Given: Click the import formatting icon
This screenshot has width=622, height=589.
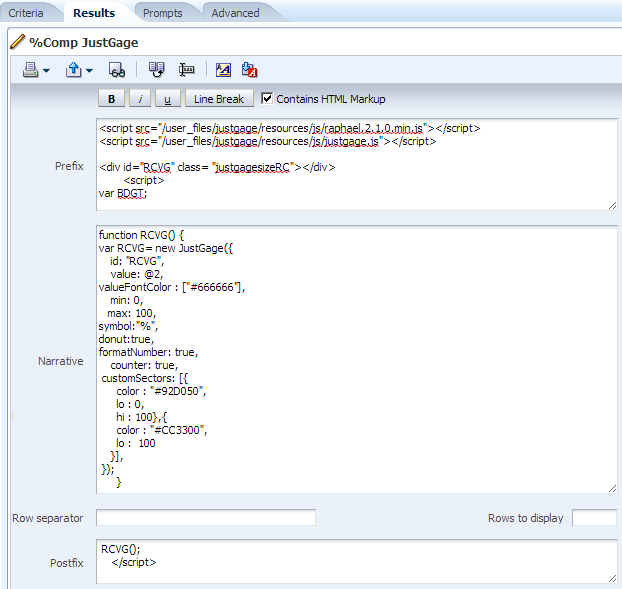Looking at the screenshot, I should click(250, 70).
